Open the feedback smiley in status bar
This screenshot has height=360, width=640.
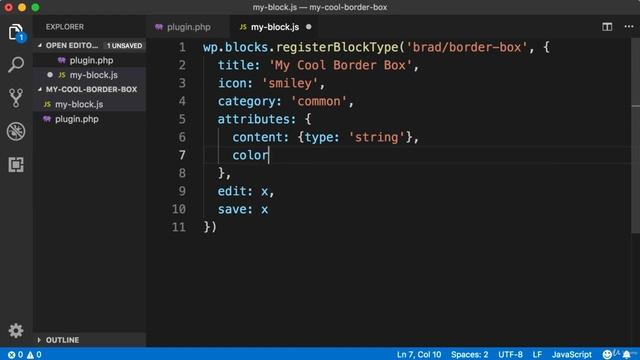(607, 354)
